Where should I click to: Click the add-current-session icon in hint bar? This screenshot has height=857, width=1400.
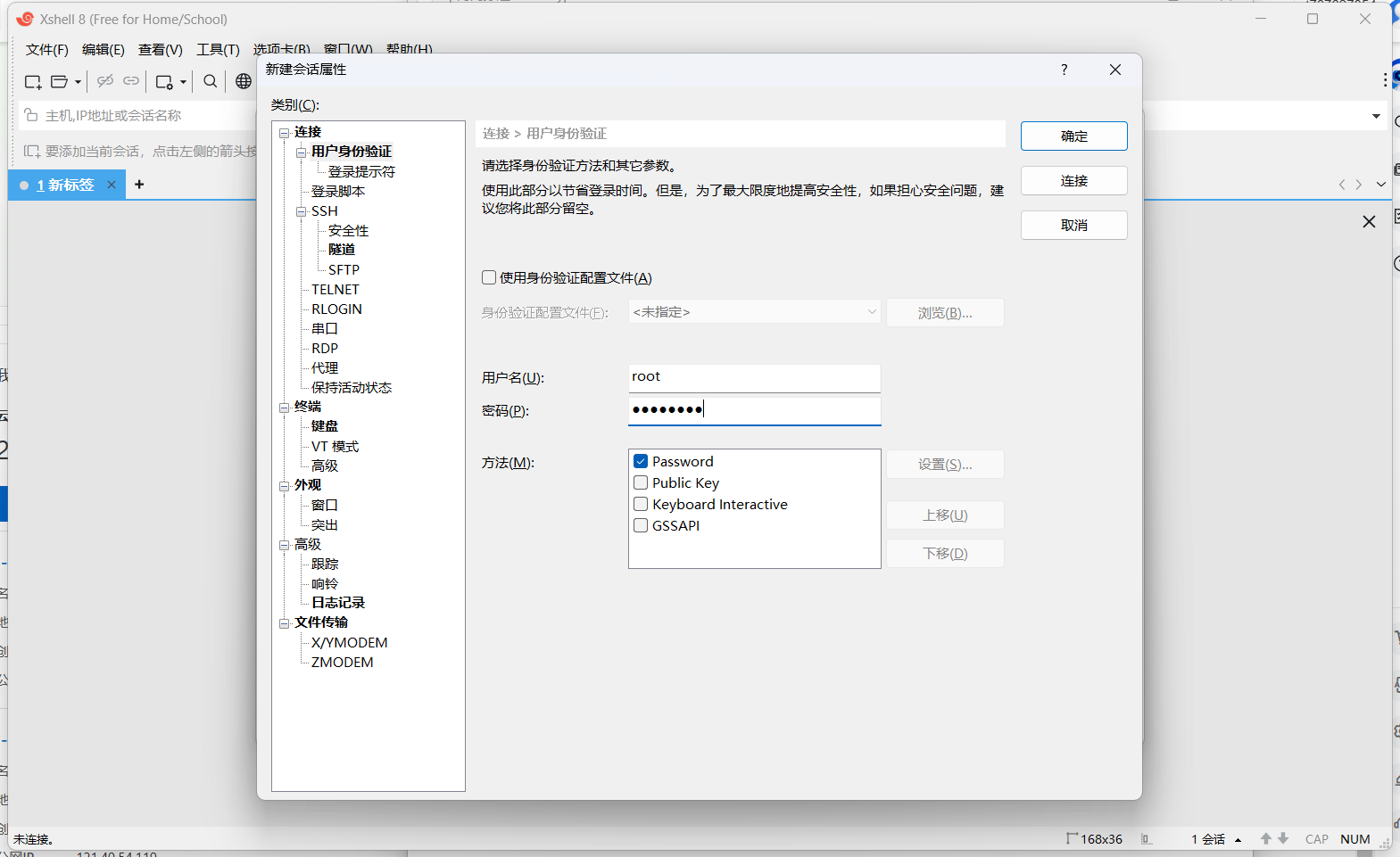32,152
